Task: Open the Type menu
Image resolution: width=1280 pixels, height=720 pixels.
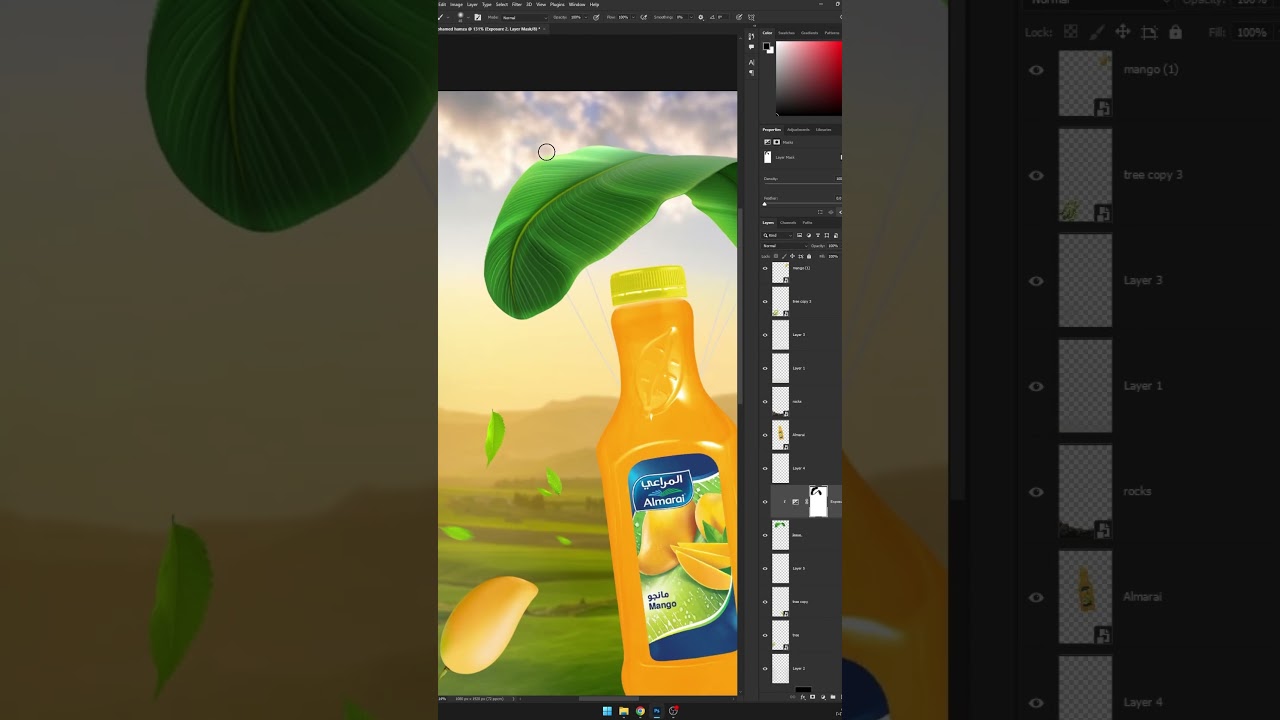Action: pyautogui.click(x=487, y=4)
